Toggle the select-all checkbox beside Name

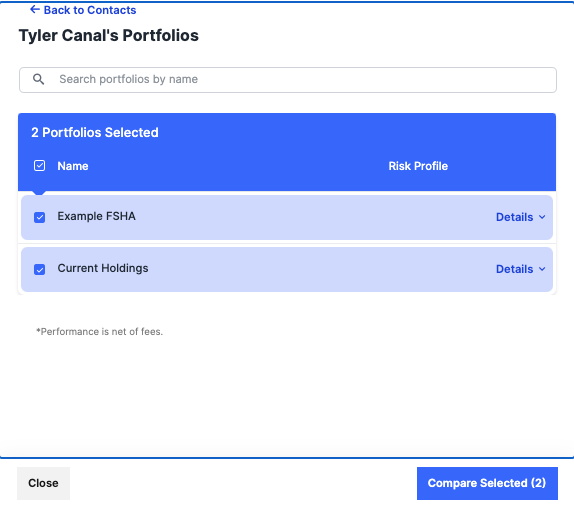pyautogui.click(x=40, y=166)
